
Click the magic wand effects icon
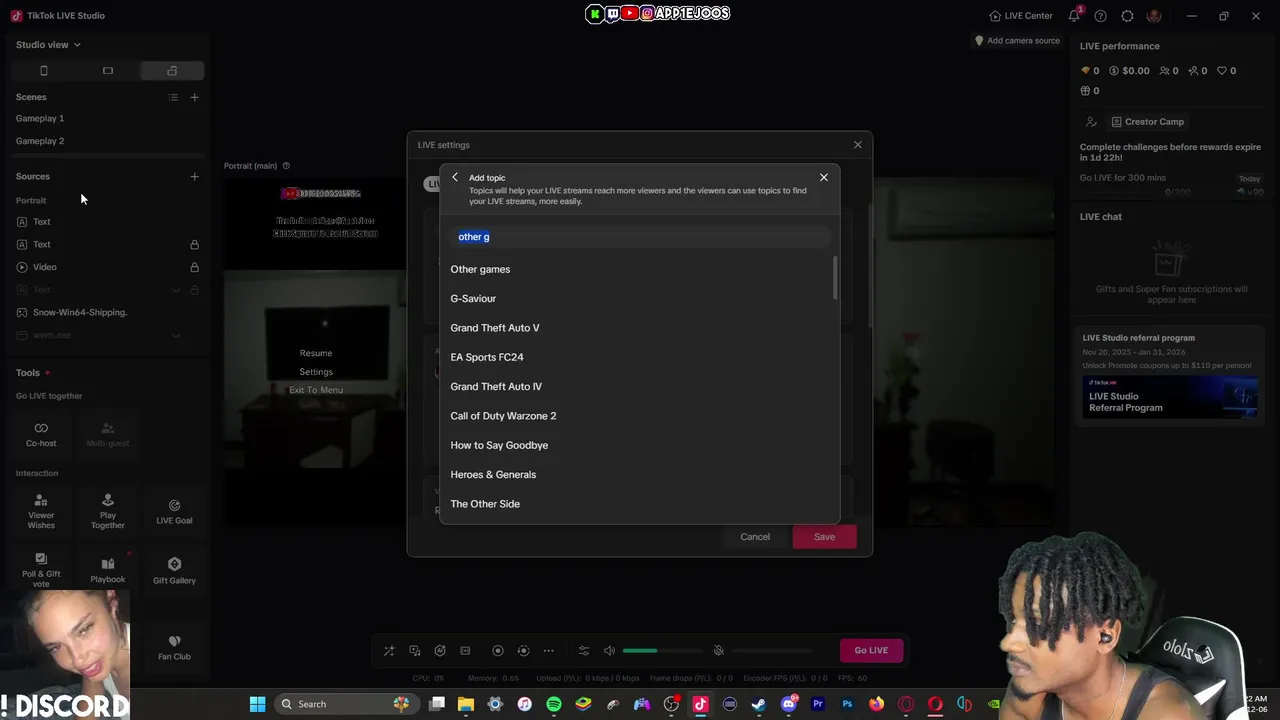389,651
